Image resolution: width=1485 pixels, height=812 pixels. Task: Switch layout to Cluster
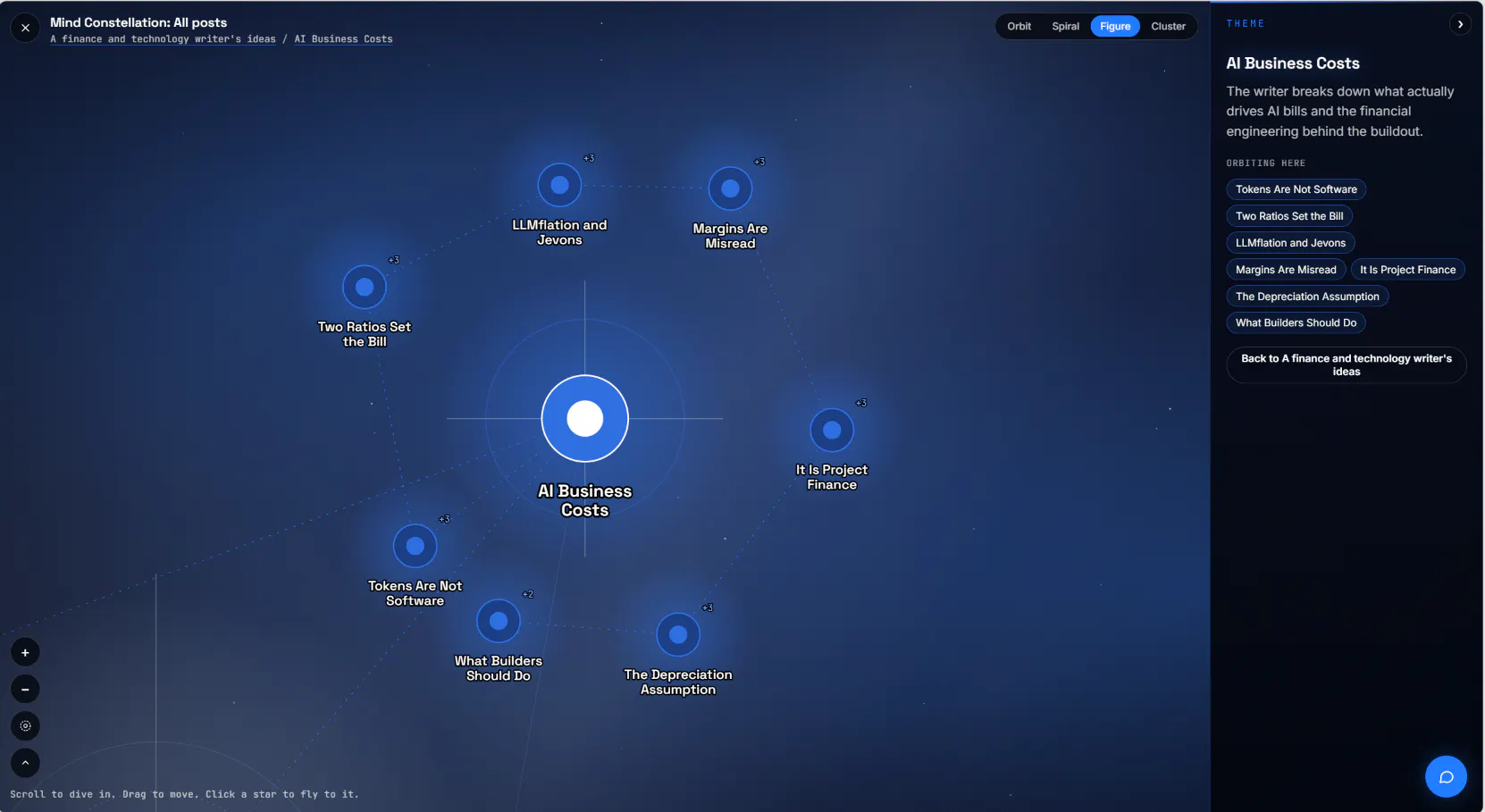click(1169, 27)
